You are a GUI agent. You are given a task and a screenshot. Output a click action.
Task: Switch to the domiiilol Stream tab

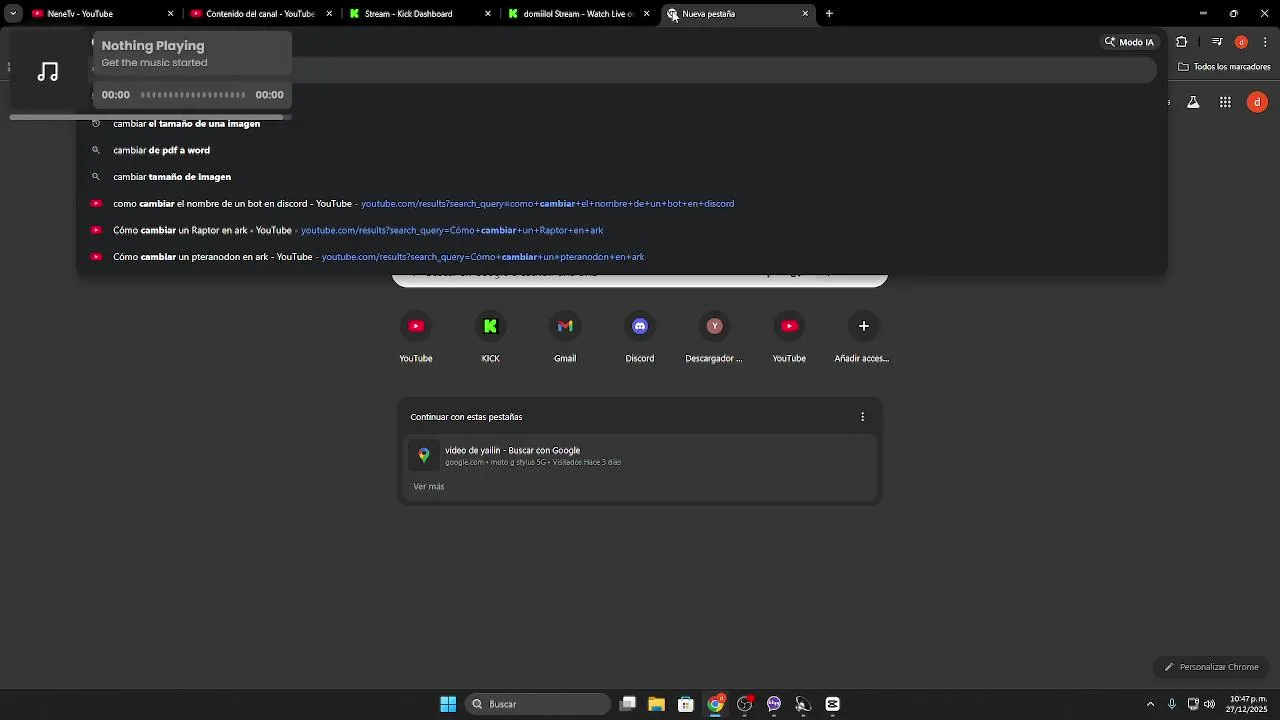click(579, 14)
